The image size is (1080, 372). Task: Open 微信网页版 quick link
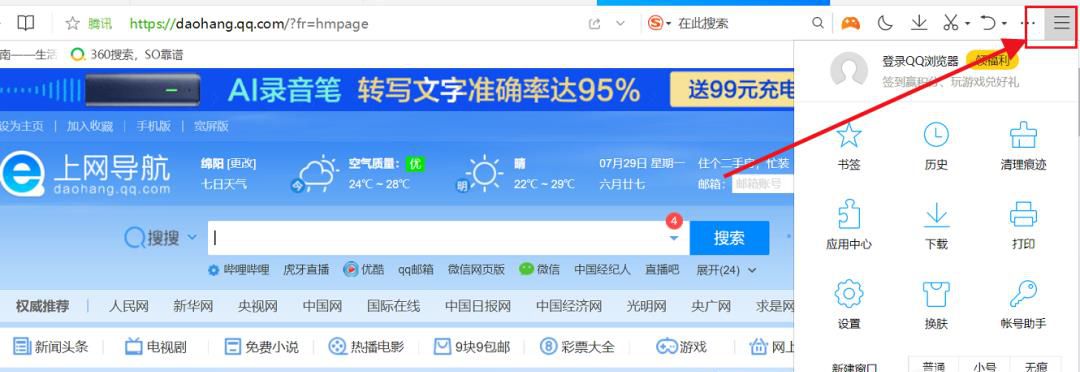coord(476,270)
